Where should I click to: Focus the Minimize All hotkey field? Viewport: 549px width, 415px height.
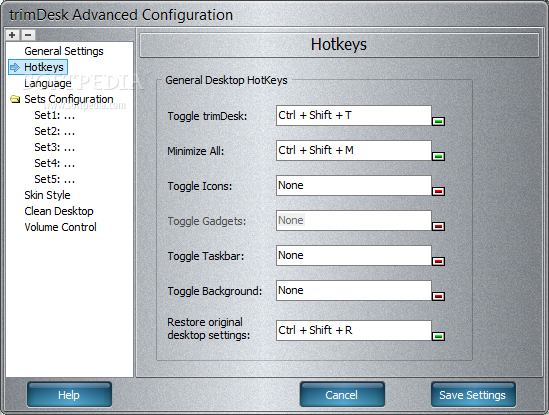pos(354,151)
